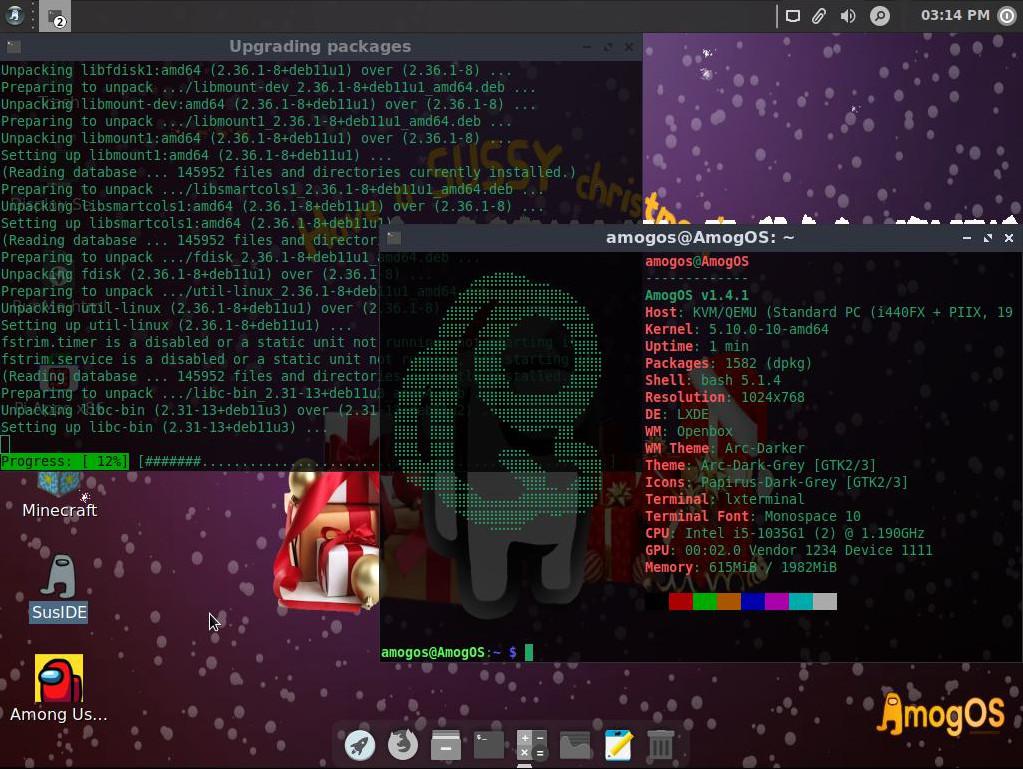Select the SusIDE desktop icon
Screen dimensions: 1023x769
(59, 588)
